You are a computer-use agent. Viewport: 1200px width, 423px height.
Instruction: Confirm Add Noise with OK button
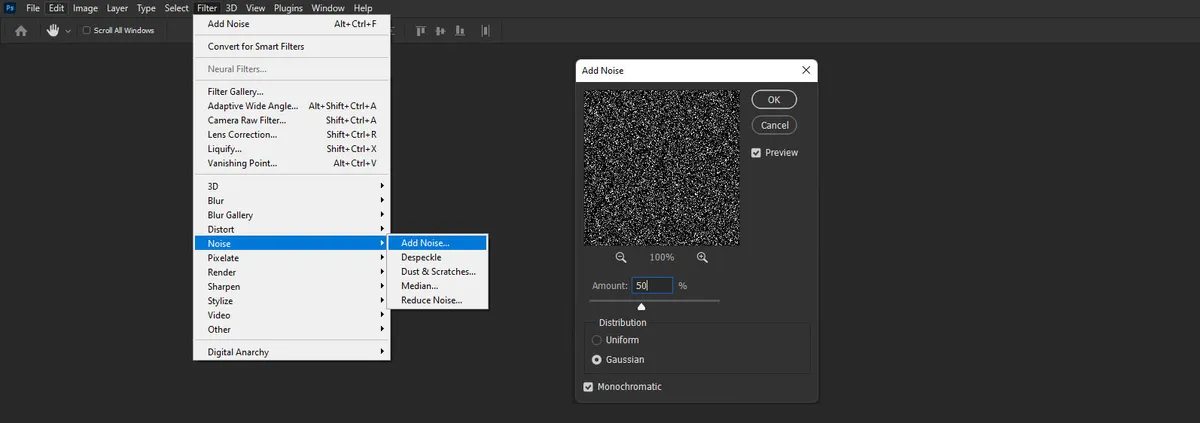click(774, 100)
